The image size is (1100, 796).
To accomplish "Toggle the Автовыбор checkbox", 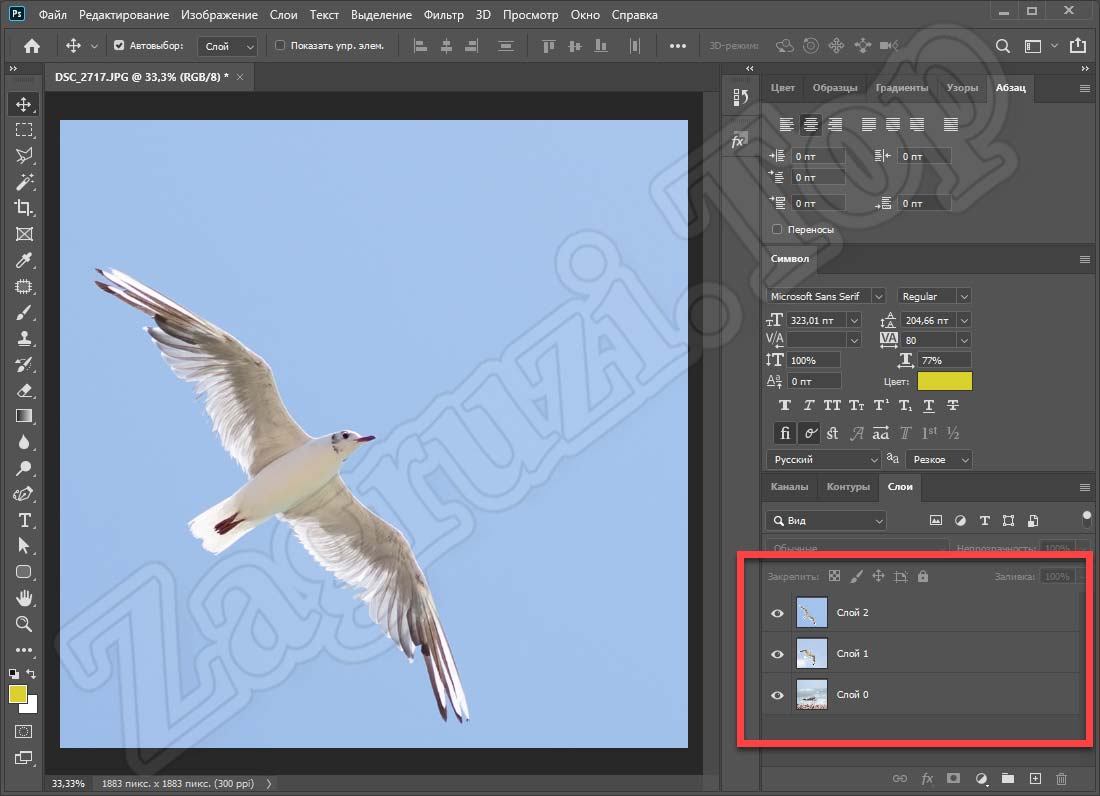I will [x=120, y=46].
